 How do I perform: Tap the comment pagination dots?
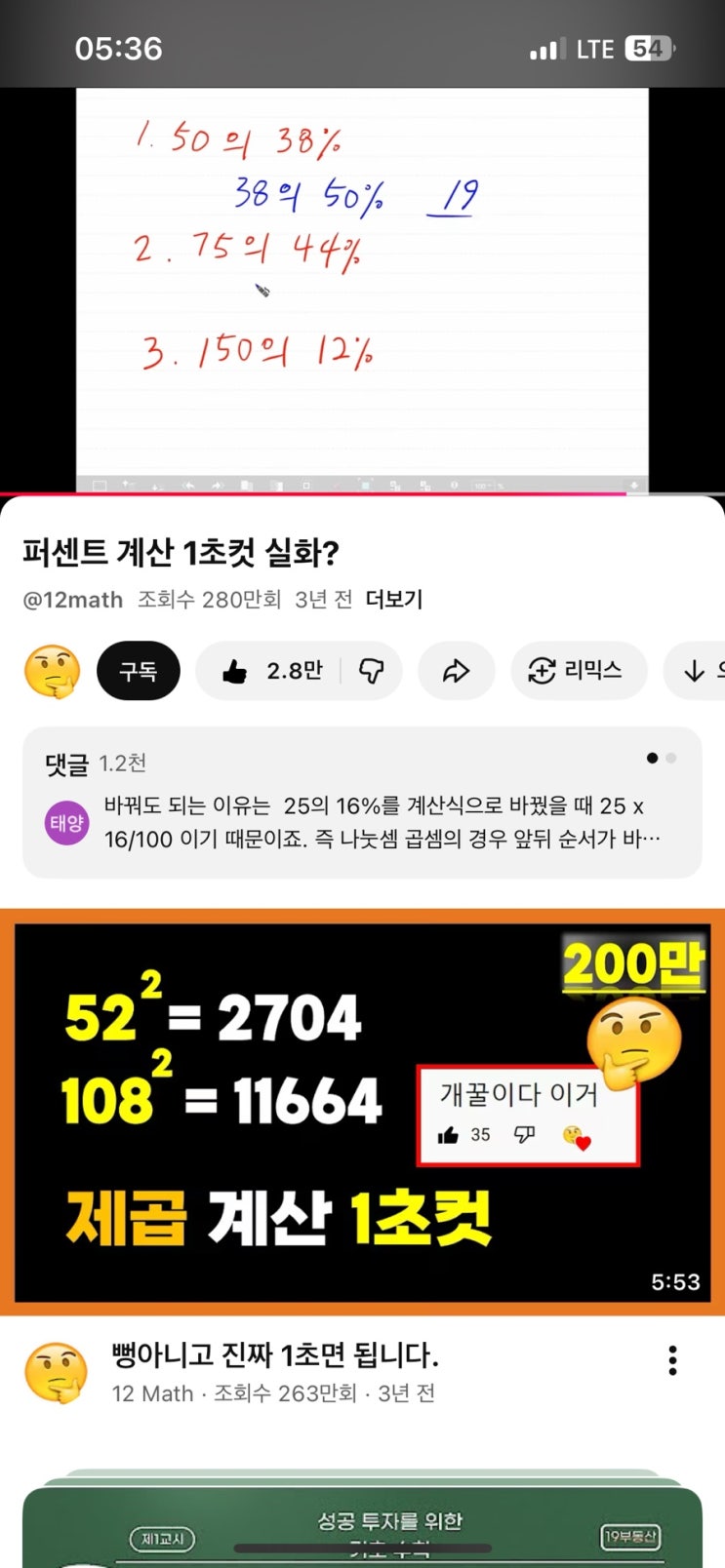(662, 758)
